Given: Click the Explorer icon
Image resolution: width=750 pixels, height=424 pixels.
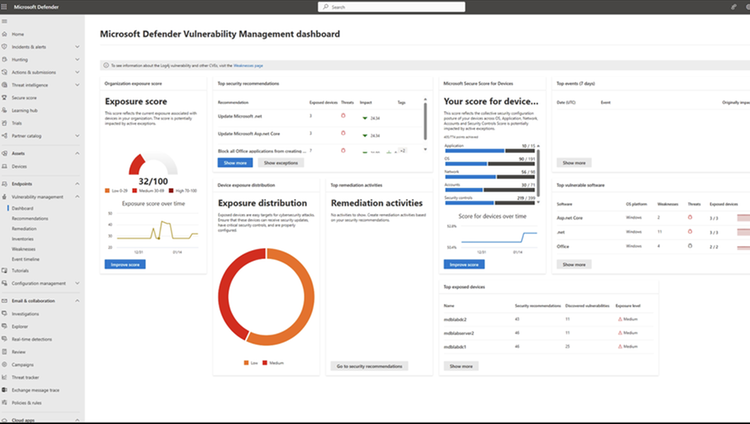Looking at the screenshot, I should pyautogui.click(x=4, y=326).
